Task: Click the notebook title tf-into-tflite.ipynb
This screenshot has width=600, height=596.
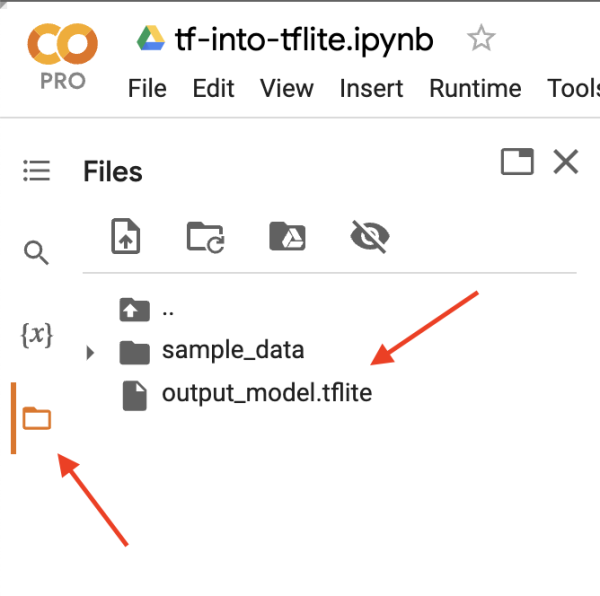Action: [306, 40]
